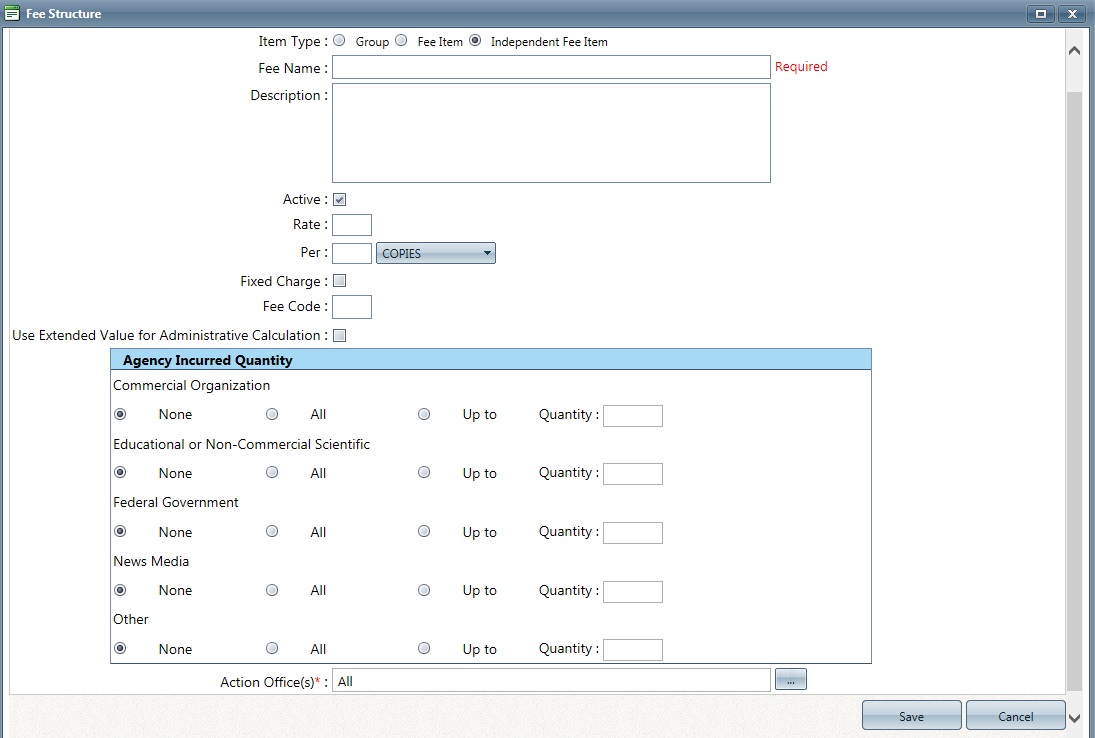Click the Rate input box
This screenshot has width=1095, height=738.
[x=352, y=225]
